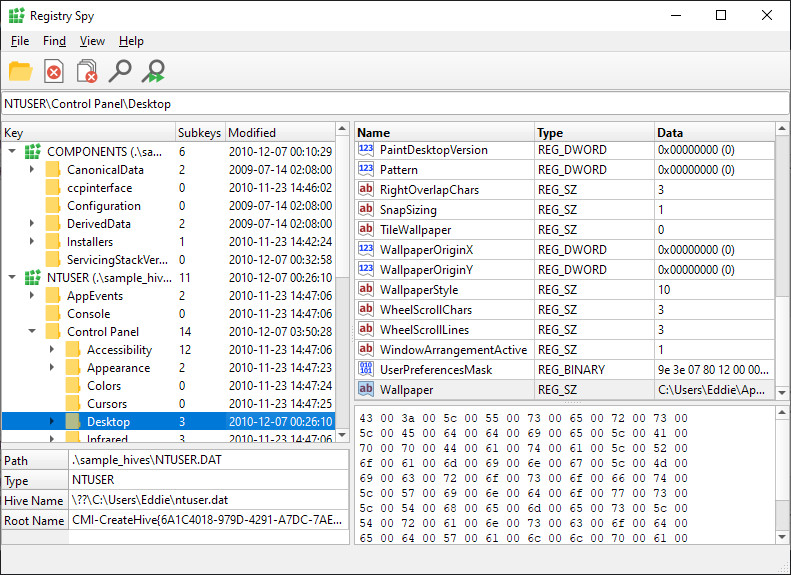This screenshot has width=791, height=575.
Task: Expand the Installers key
Action: coord(32,242)
